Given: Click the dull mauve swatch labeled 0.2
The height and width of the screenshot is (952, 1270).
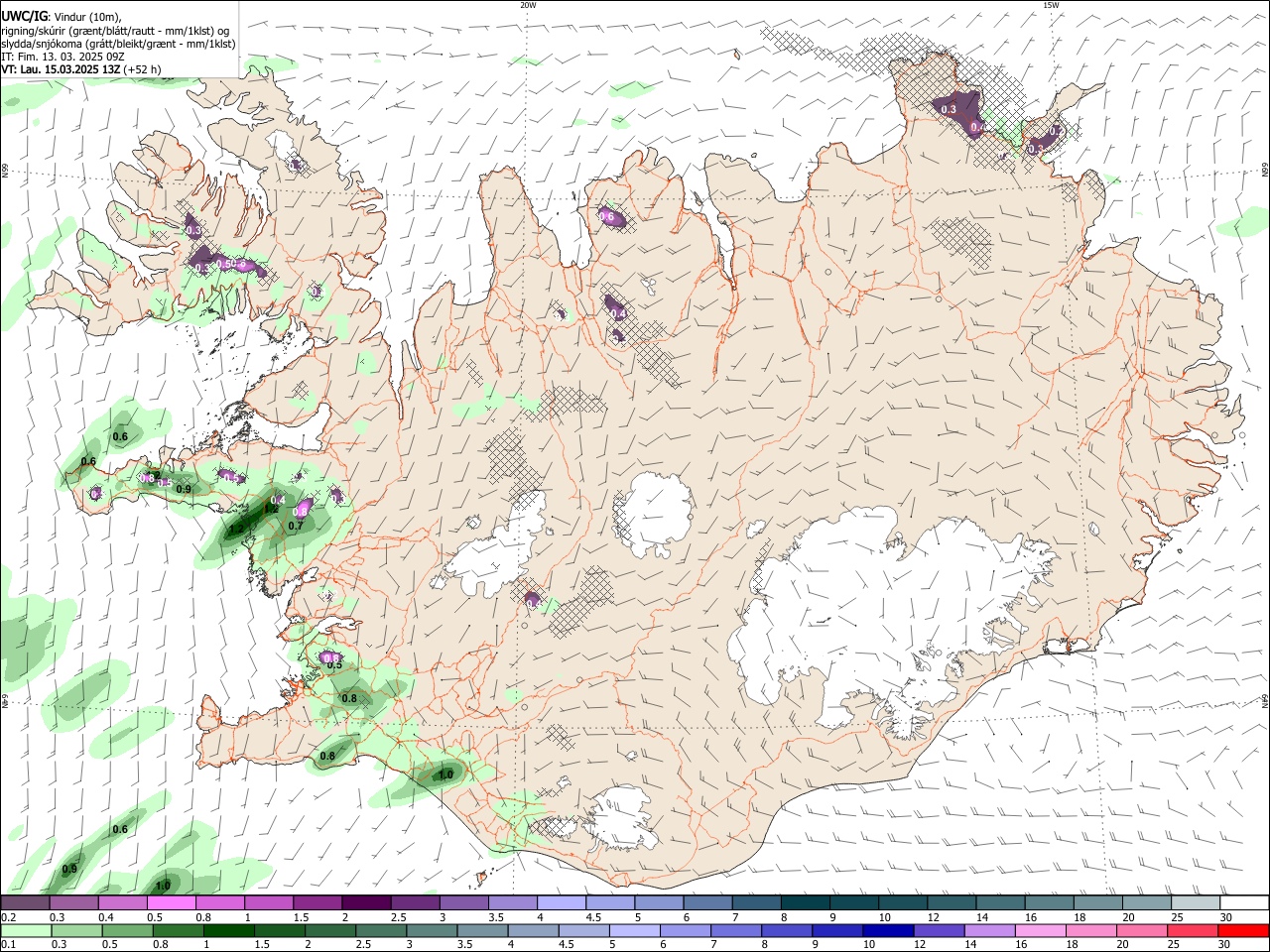Looking at the screenshot, I should point(25,902).
